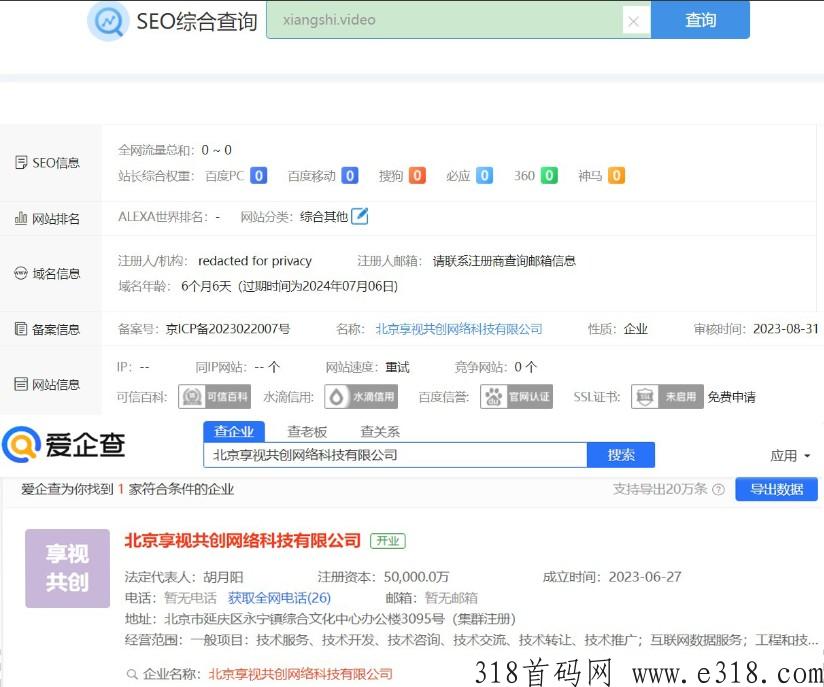Click legal representative 胡月阳

click(223, 577)
